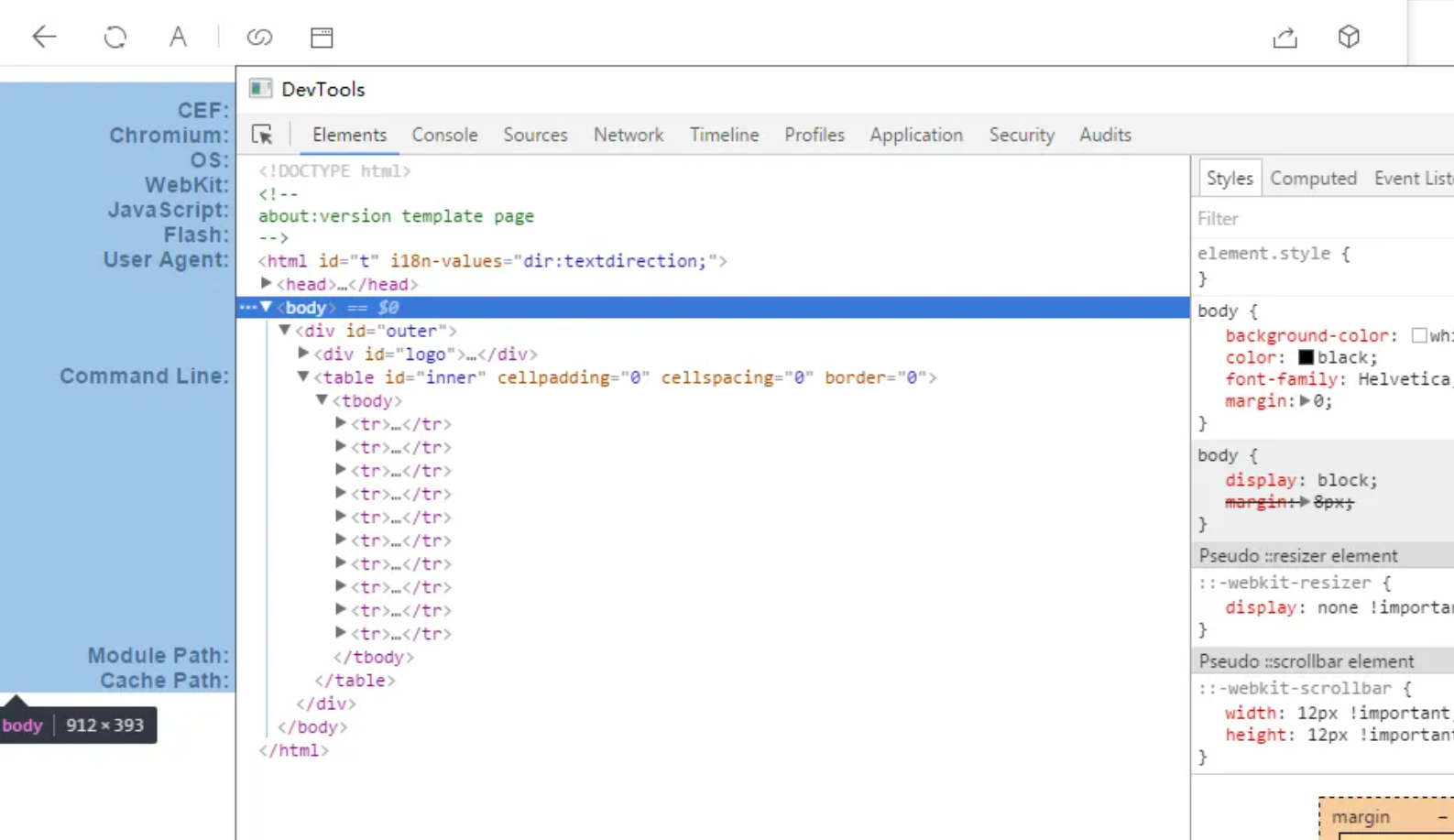Switch to the Console tab
The width and height of the screenshot is (1454, 840).
pyautogui.click(x=444, y=135)
